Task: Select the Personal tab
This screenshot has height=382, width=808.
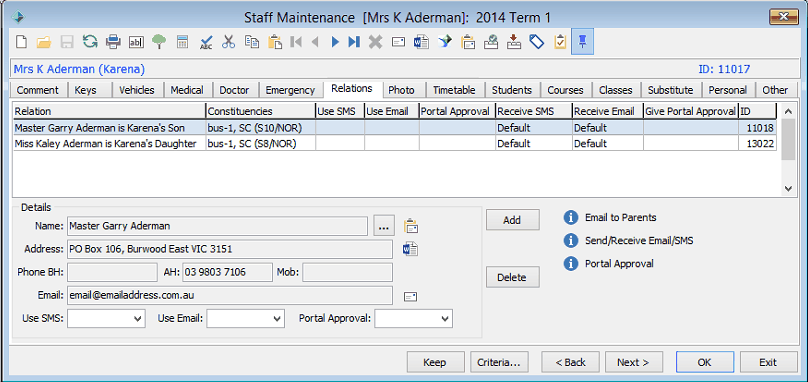Action: pos(728,90)
